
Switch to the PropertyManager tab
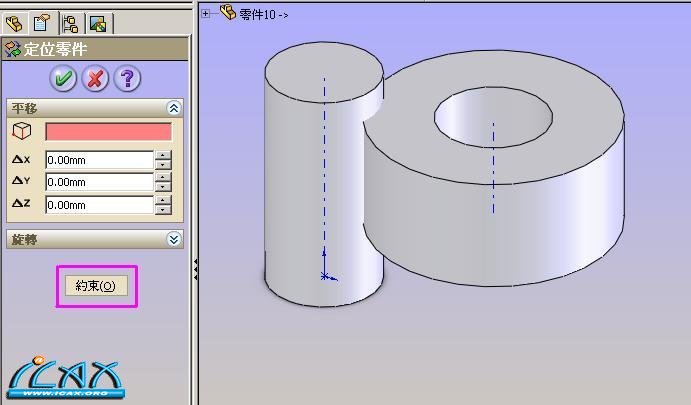(x=42, y=23)
